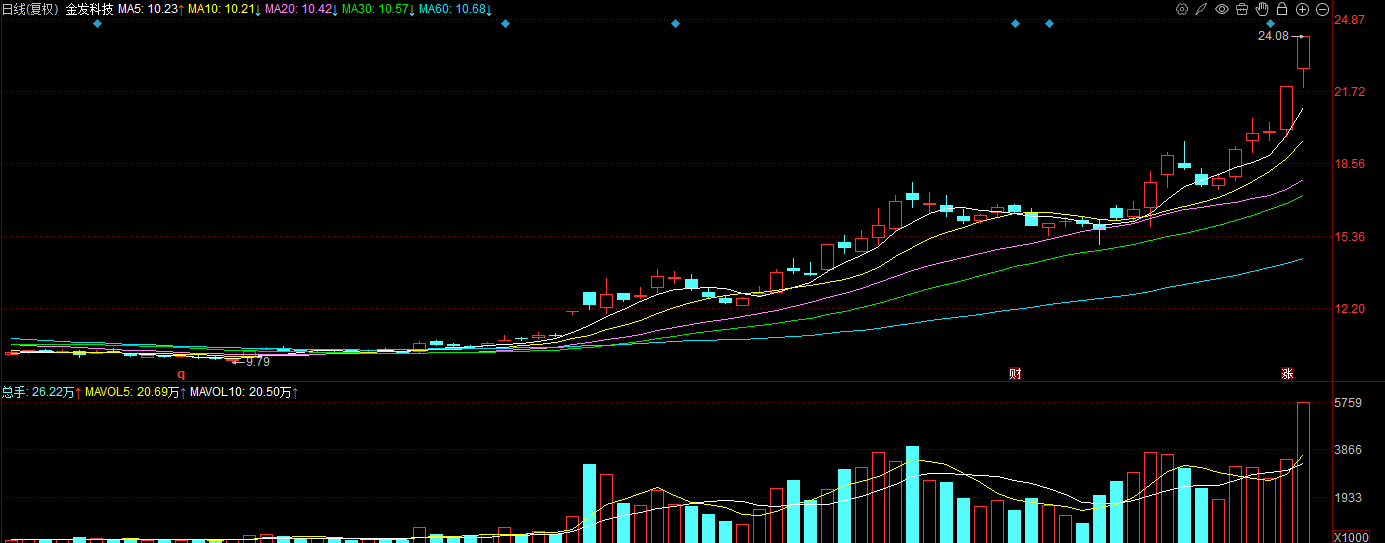
Task: Click the blue diamond above 24.08 label
Action: (x=1270, y=23)
